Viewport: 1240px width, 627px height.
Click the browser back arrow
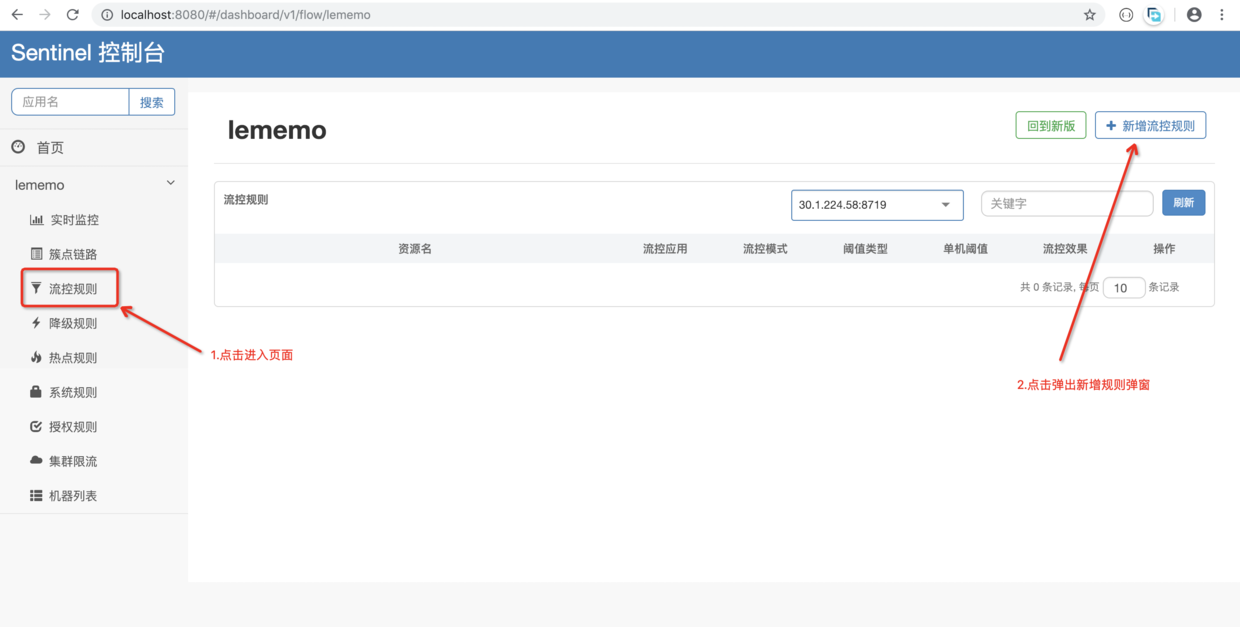point(17,15)
